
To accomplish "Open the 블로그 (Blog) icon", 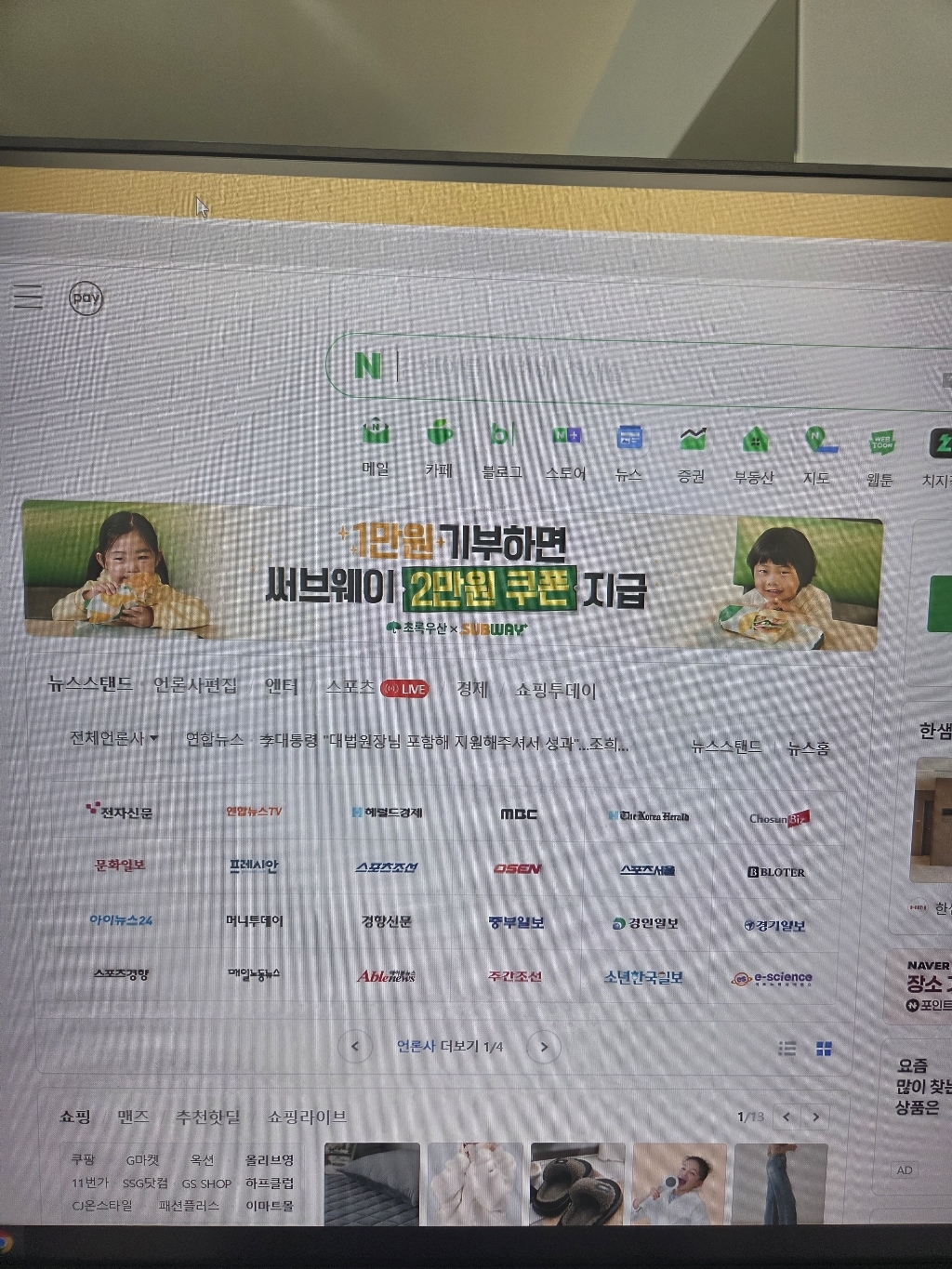I will click(502, 435).
